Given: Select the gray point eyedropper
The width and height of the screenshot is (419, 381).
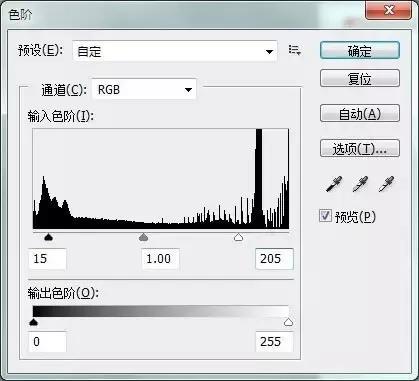Looking at the screenshot, I should pyautogui.click(x=360, y=184).
